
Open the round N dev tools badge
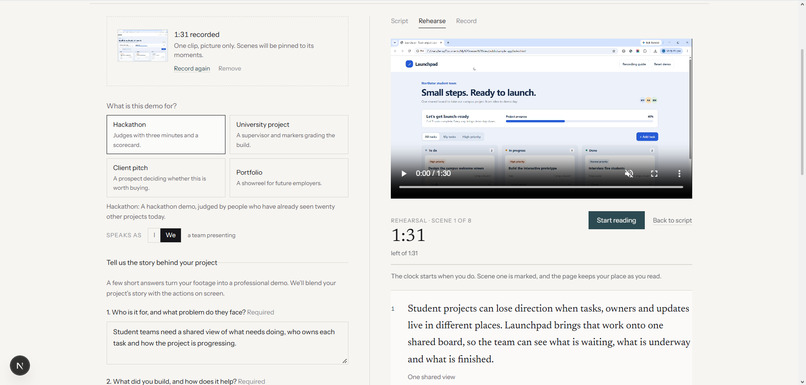click(20, 365)
